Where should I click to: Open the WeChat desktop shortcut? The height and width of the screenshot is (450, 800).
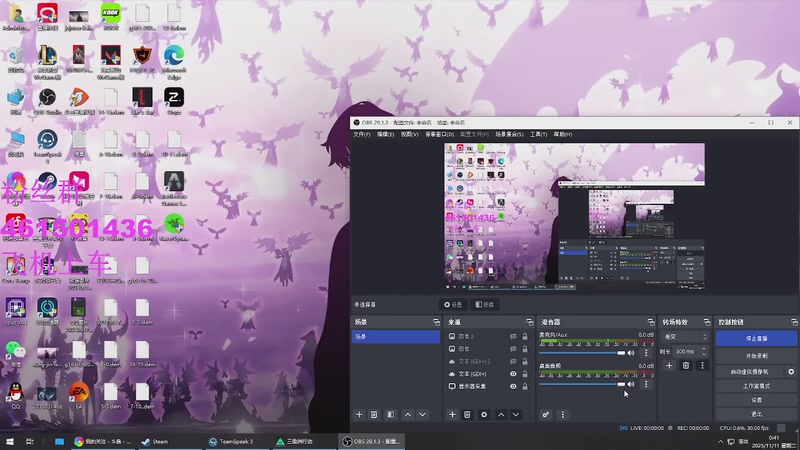click(16, 354)
